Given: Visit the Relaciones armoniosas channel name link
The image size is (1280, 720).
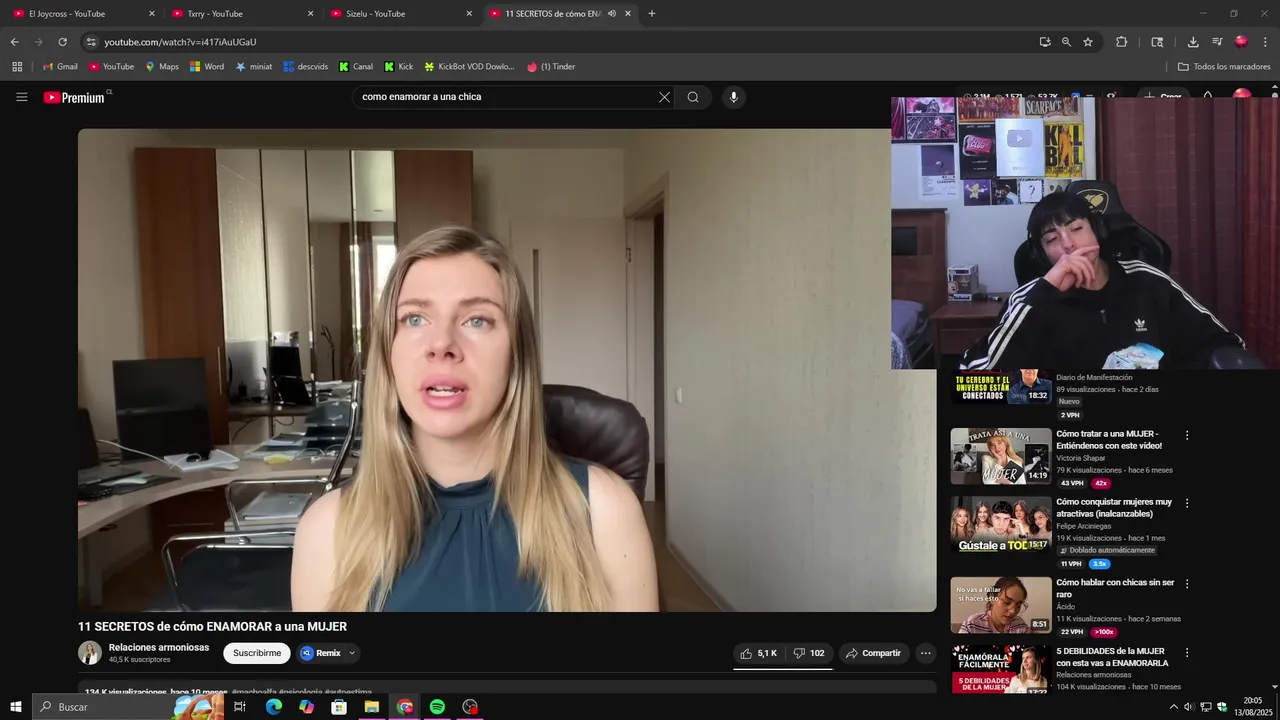Looking at the screenshot, I should click(x=159, y=647).
